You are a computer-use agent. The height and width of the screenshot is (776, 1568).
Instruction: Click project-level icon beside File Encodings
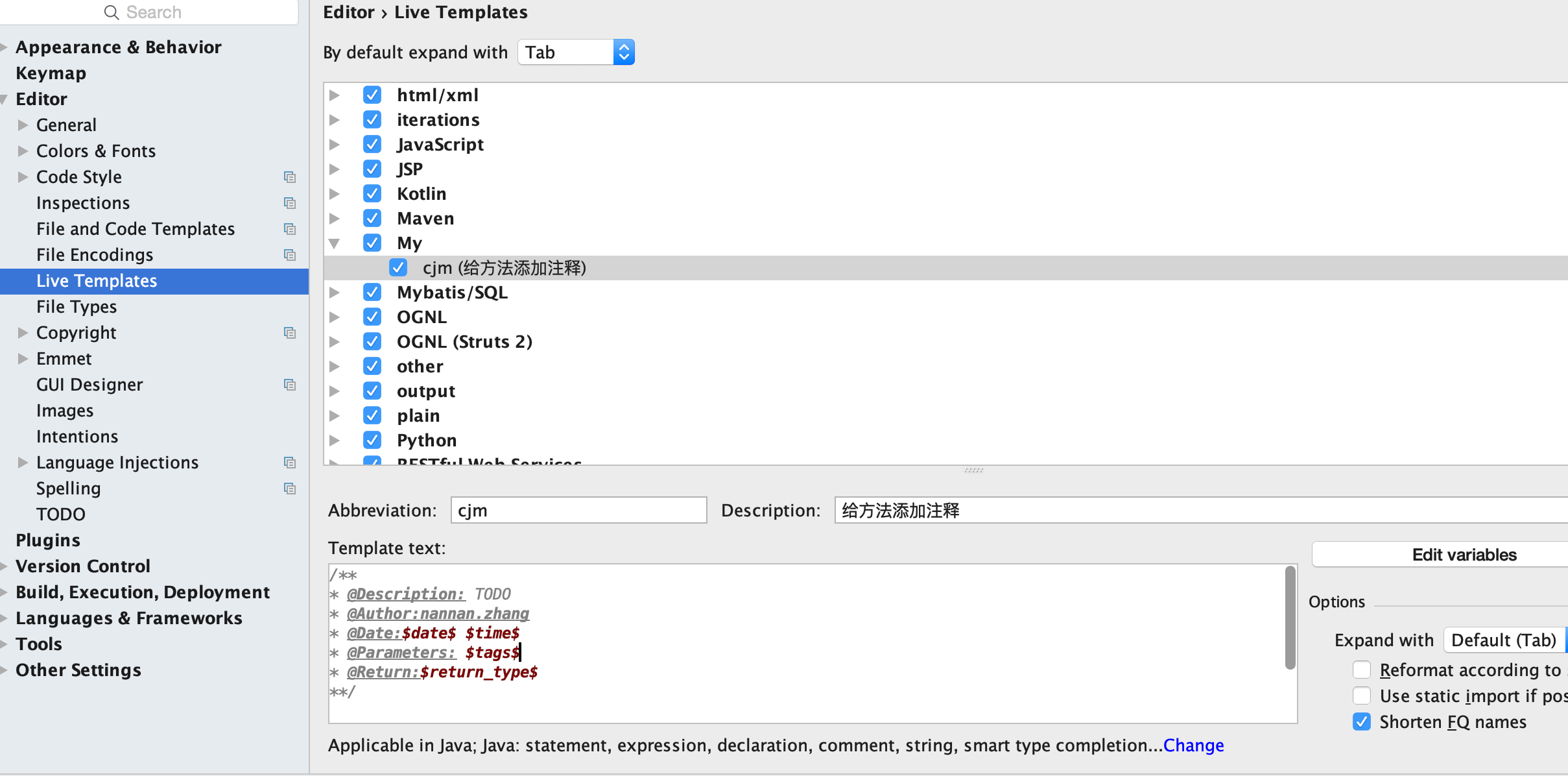point(290,255)
